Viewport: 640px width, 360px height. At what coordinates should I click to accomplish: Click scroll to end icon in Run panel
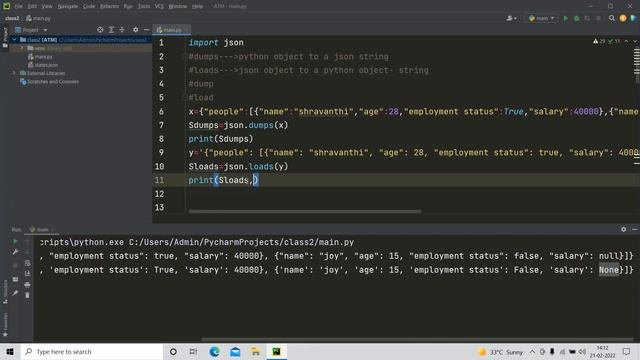(x=27, y=273)
